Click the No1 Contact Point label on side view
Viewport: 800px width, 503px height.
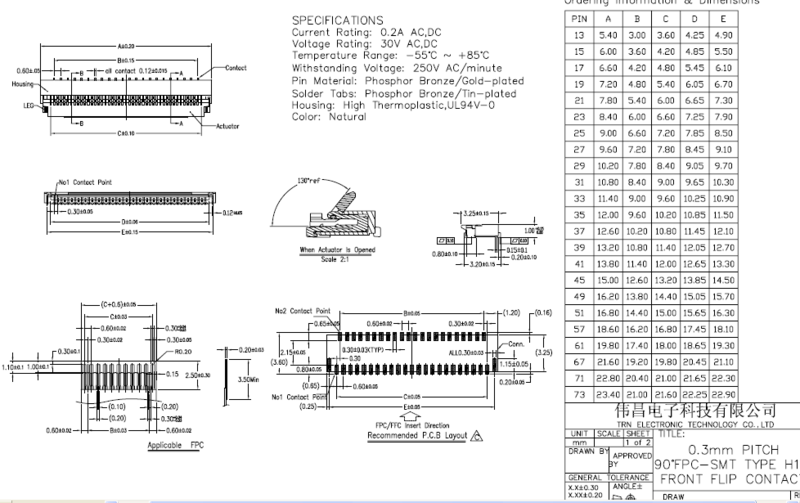point(85,182)
